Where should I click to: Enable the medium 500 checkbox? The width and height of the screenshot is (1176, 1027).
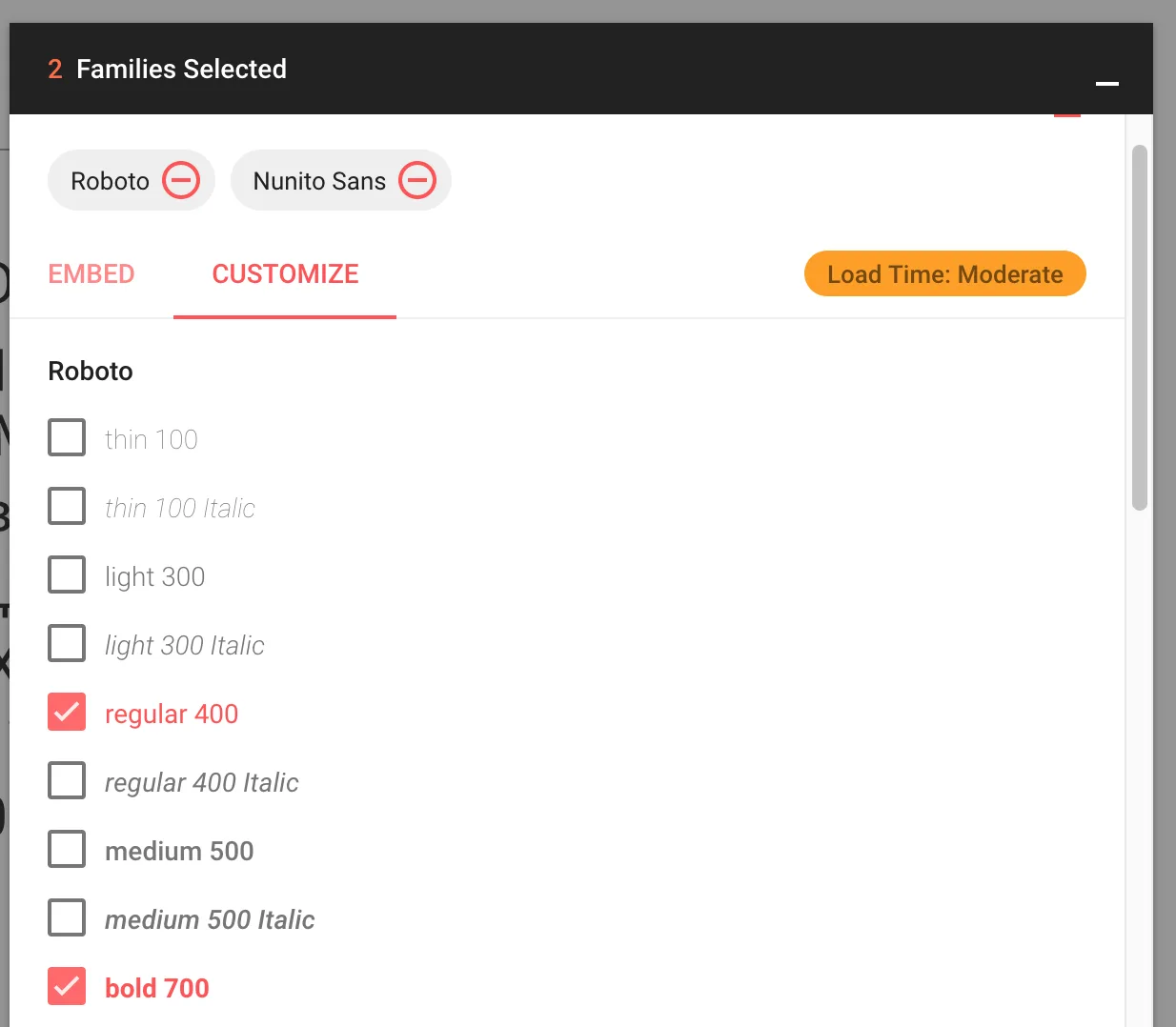pos(67,849)
